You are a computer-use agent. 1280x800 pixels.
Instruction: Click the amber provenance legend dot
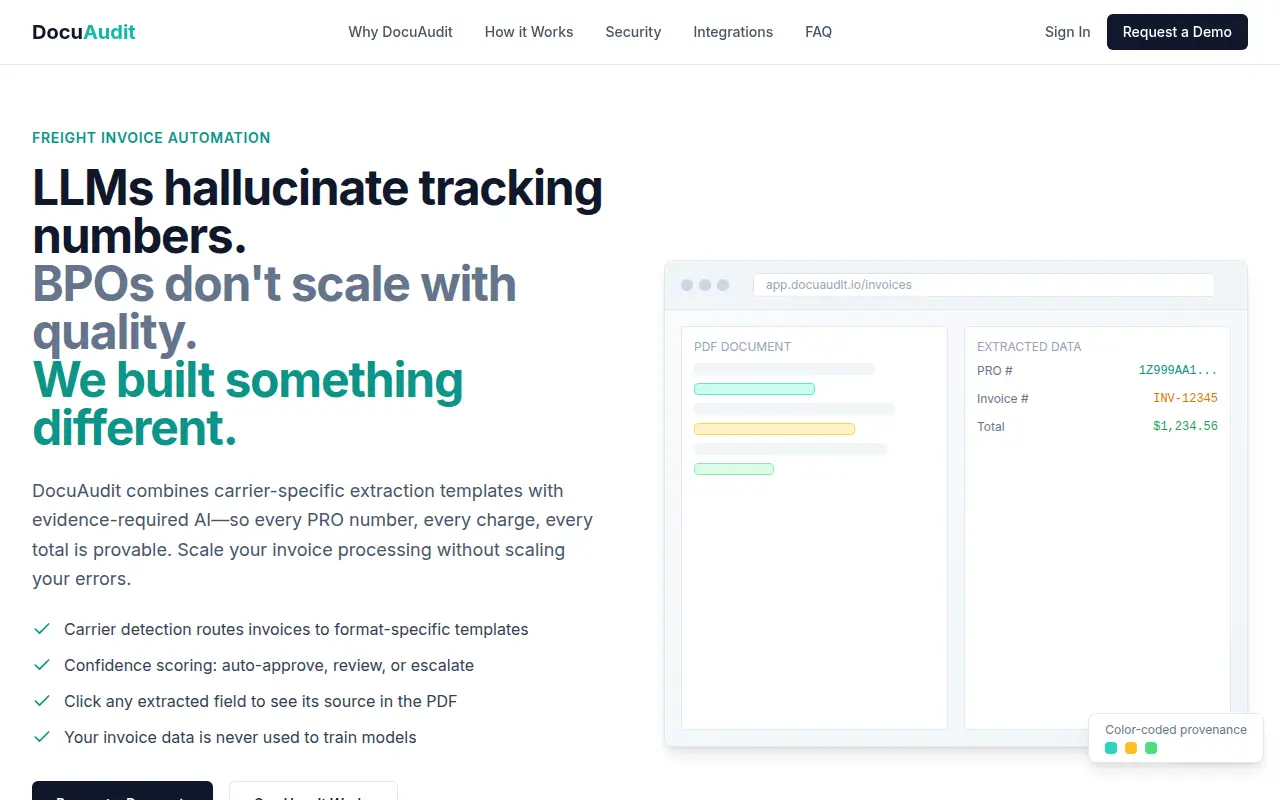click(1131, 748)
